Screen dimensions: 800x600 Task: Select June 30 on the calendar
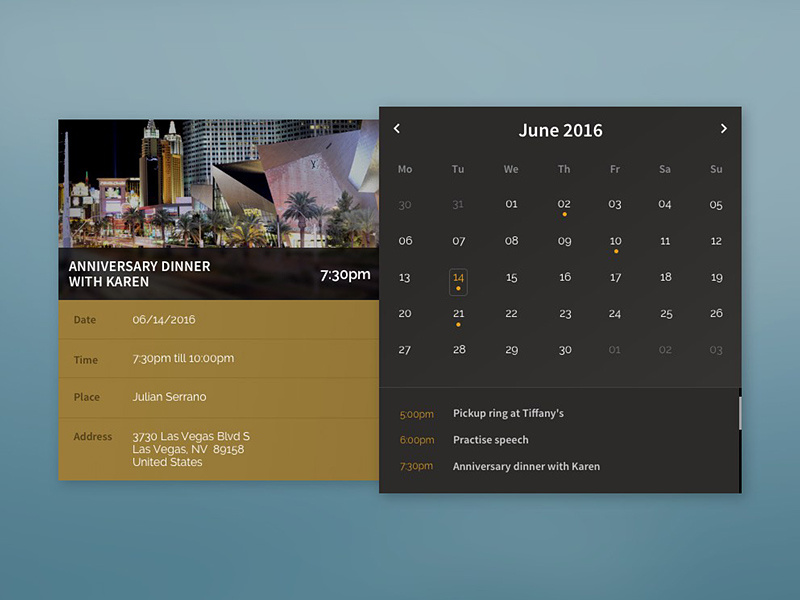coord(564,349)
